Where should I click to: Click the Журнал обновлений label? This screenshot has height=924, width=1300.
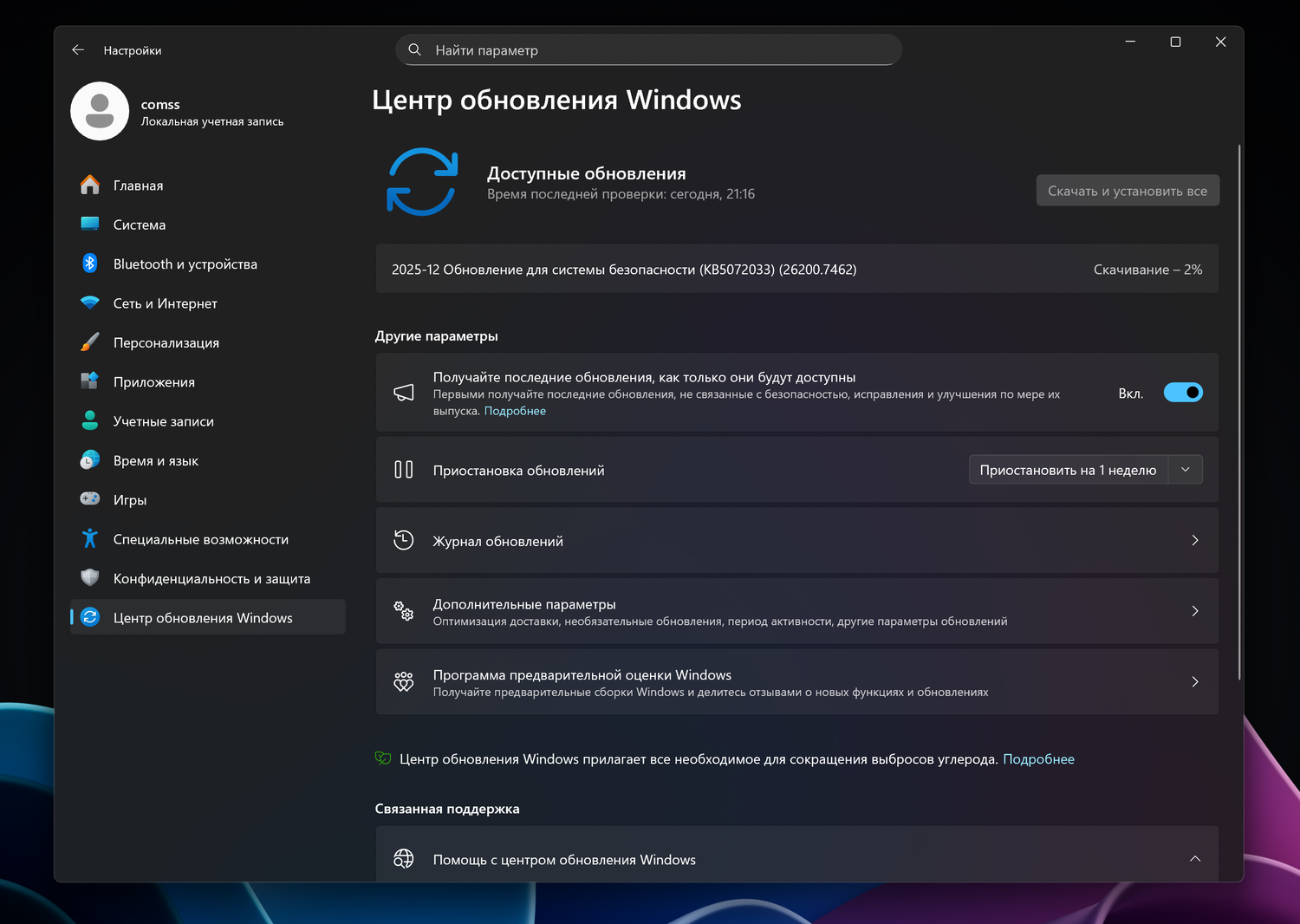pos(498,541)
